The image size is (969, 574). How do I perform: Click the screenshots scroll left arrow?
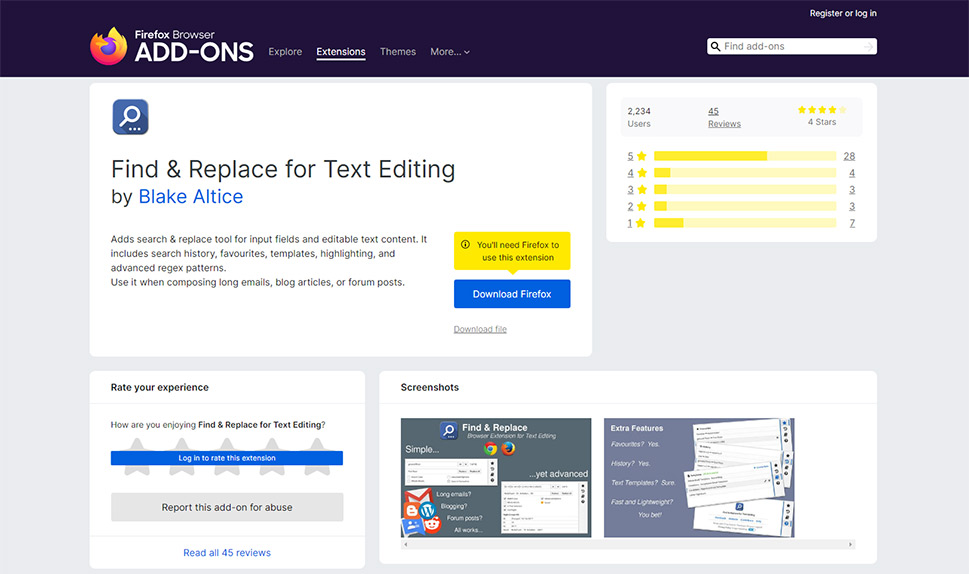(x=405, y=544)
